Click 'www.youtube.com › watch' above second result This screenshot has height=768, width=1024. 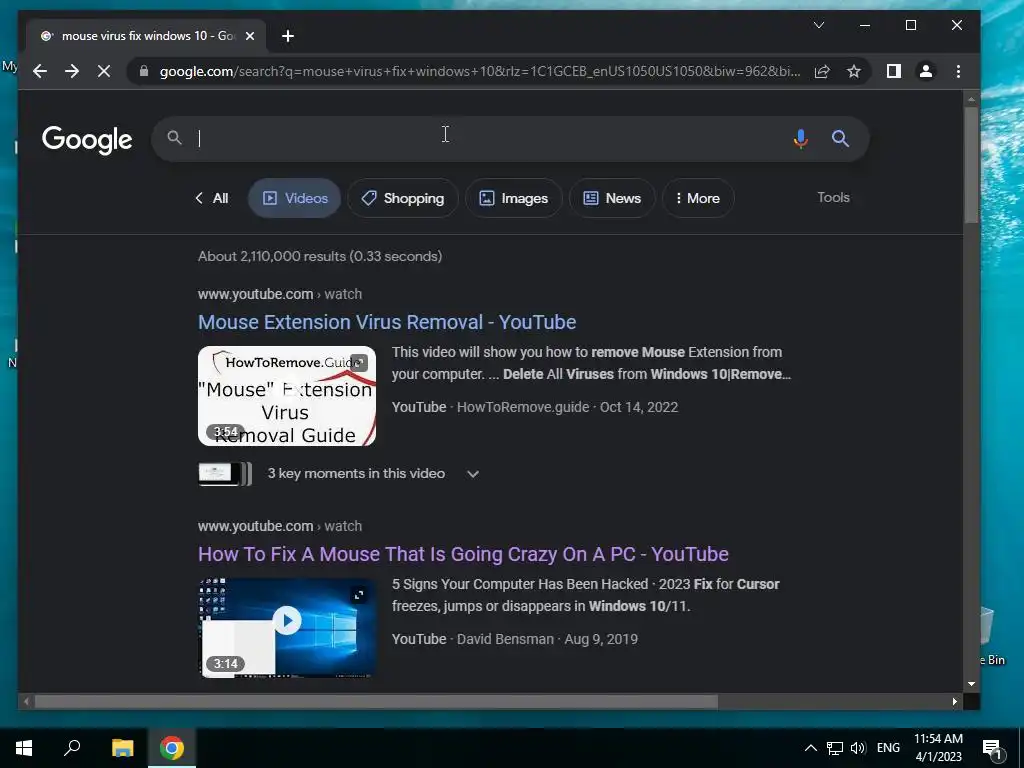[280, 526]
